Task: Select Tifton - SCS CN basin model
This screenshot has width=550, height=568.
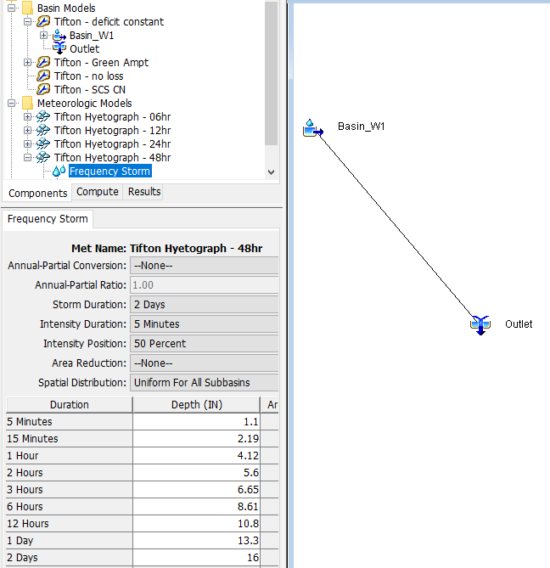Action: tap(90, 89)
